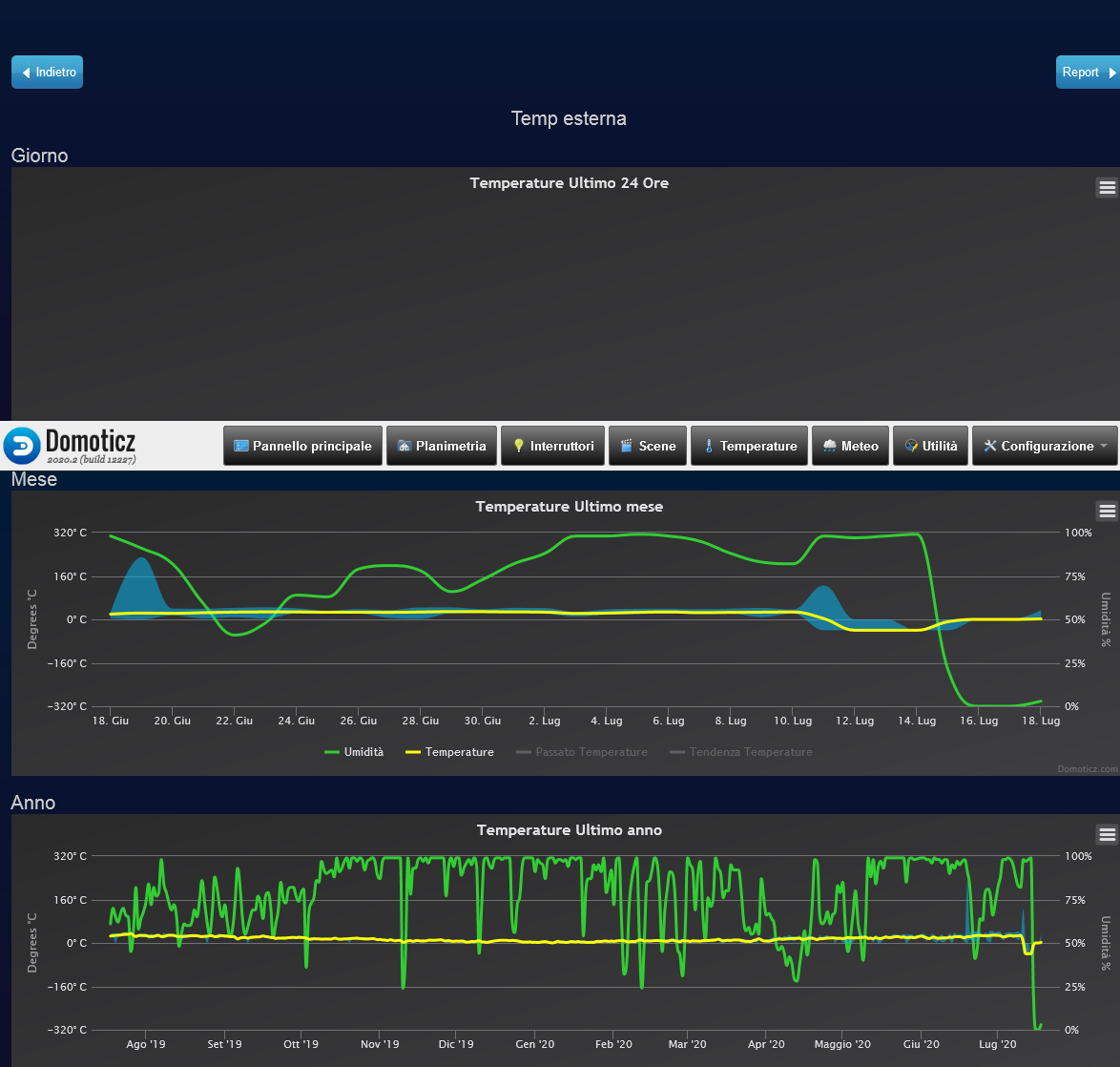Toggle the Umidità series in legend
Image resolution: width=1120 pixels, height=1067 pixels.
tap(354, 752)
